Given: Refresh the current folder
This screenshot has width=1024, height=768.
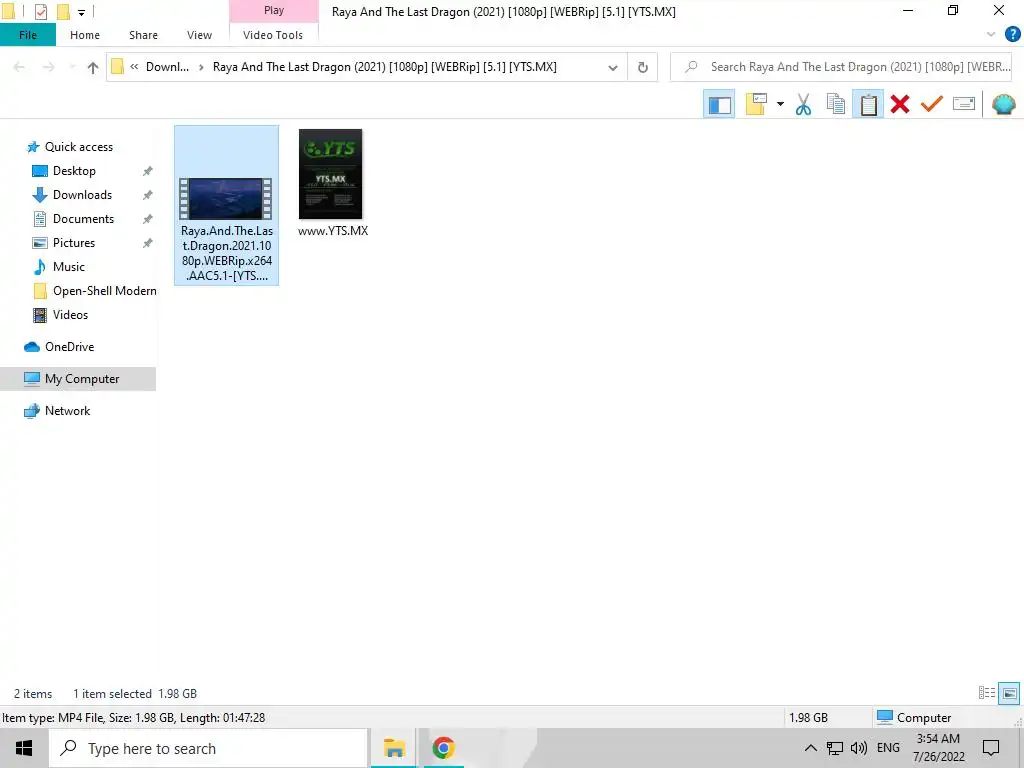Looking at the screenshot, I should point(643,67).
